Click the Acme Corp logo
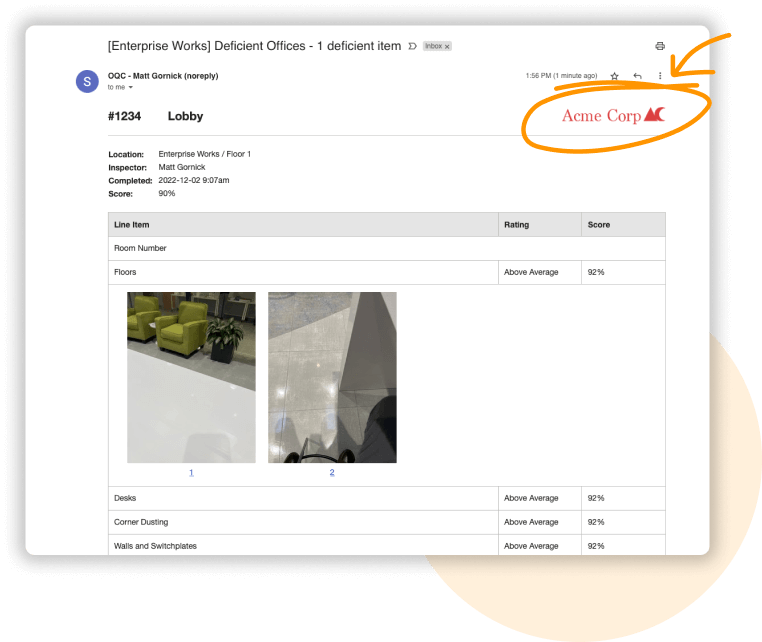This screenshot has height=642, width=762. 613,116
